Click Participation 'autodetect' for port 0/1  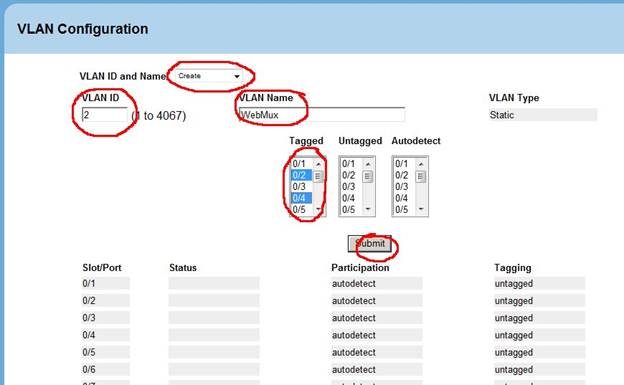pos(376,283)
